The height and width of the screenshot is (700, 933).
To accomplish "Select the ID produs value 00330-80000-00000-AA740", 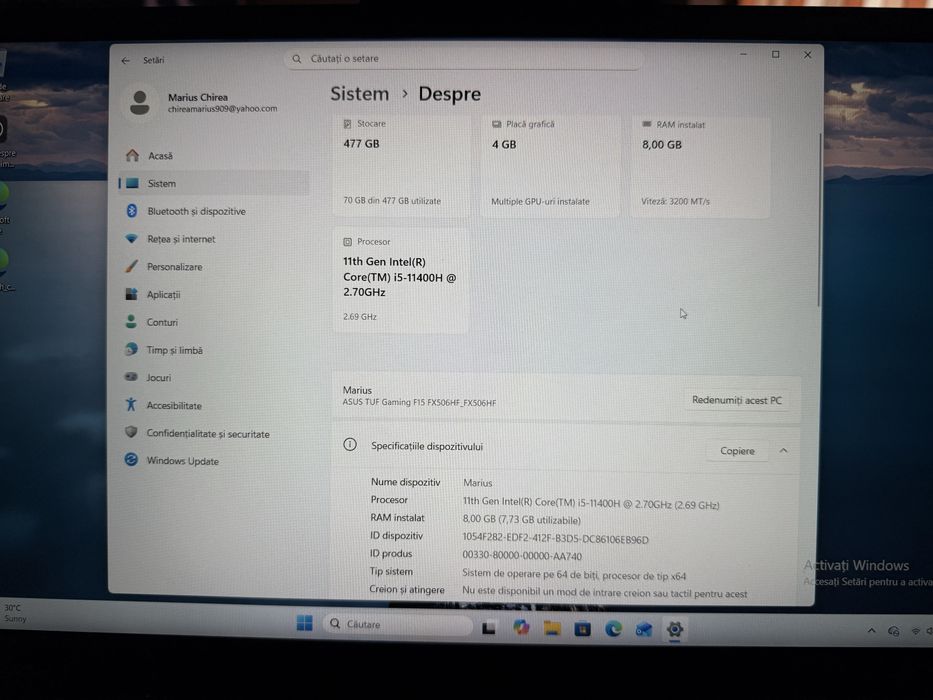I will coord(522,556).
